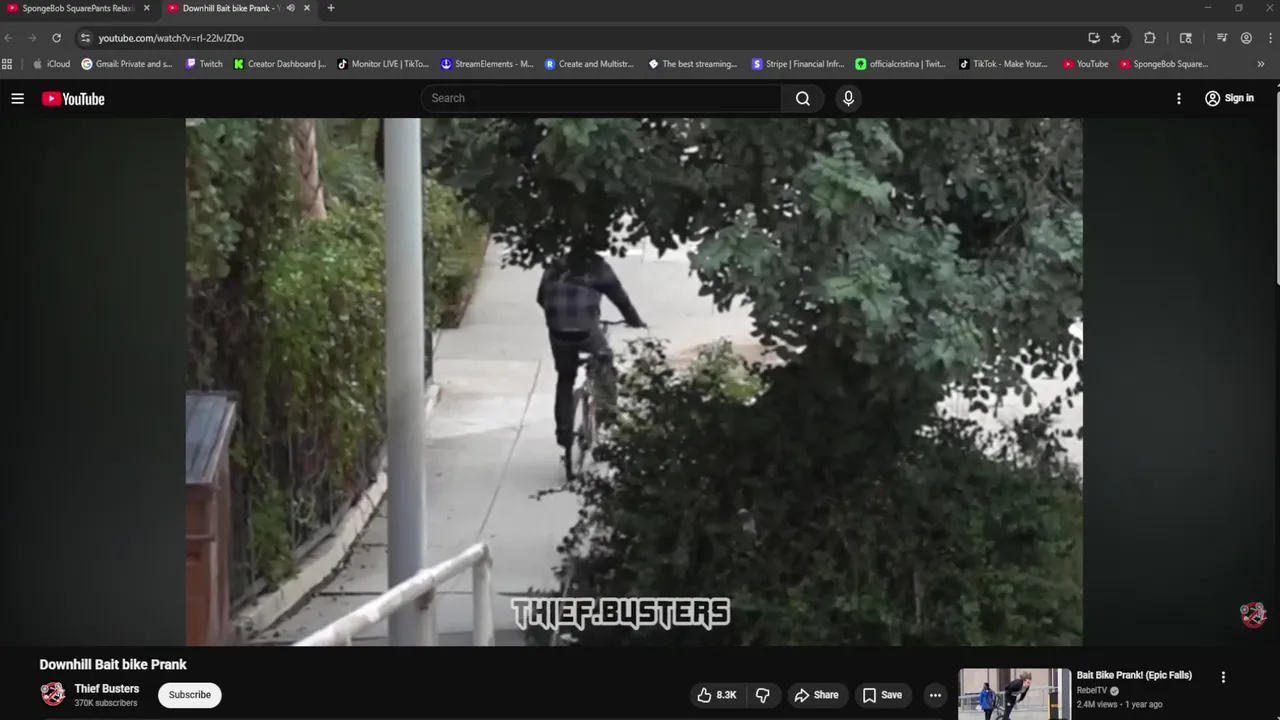
Task: Open the TikTok Make Your bookmark
Action: [x=1003, y=64]
